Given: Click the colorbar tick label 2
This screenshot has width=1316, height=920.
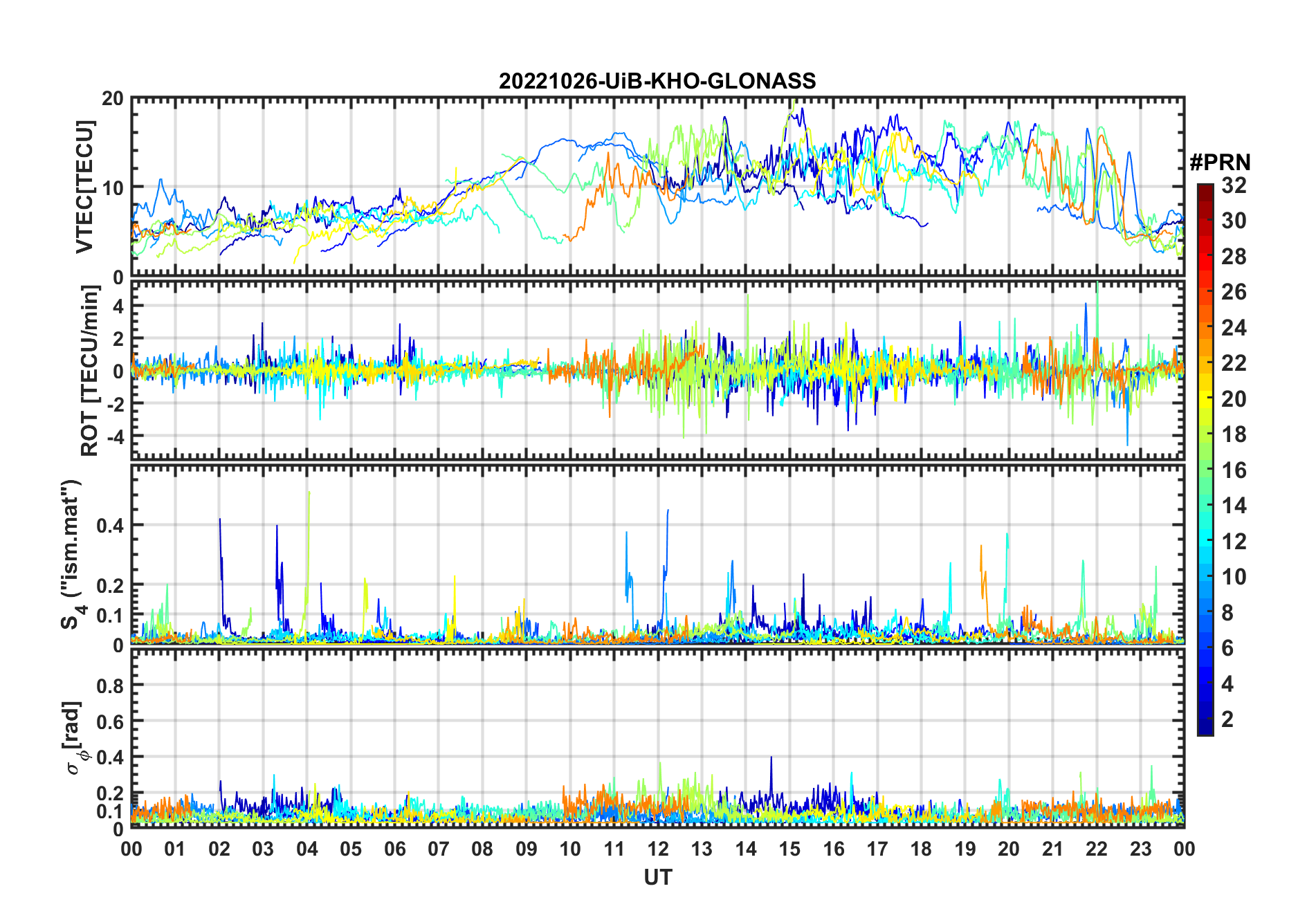Looking at the screenshot, I should pos(1227,719).
